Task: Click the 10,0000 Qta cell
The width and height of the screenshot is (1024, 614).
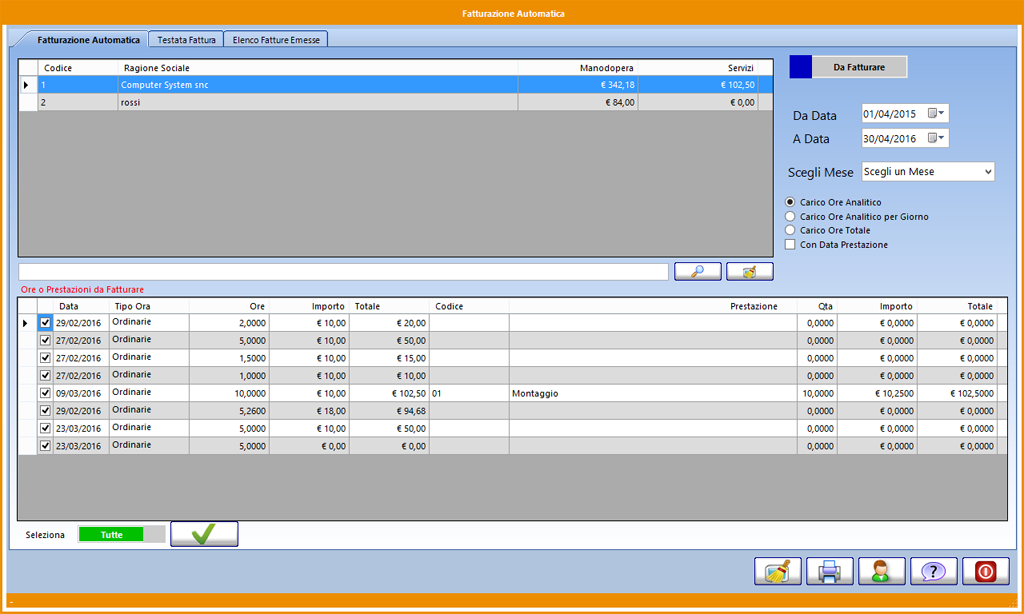Action: pyautogui.click(x=818, y=393)
